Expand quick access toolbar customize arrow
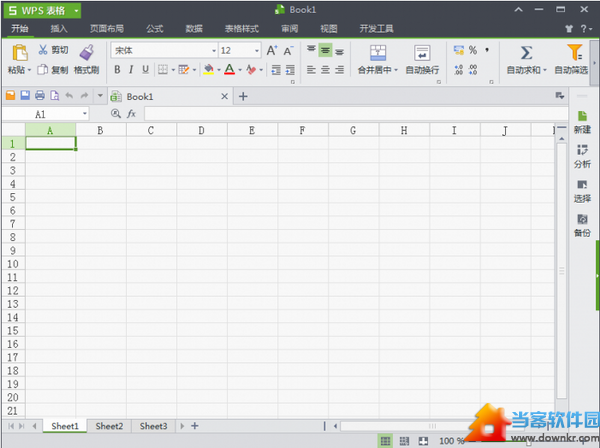 point(100,95)
